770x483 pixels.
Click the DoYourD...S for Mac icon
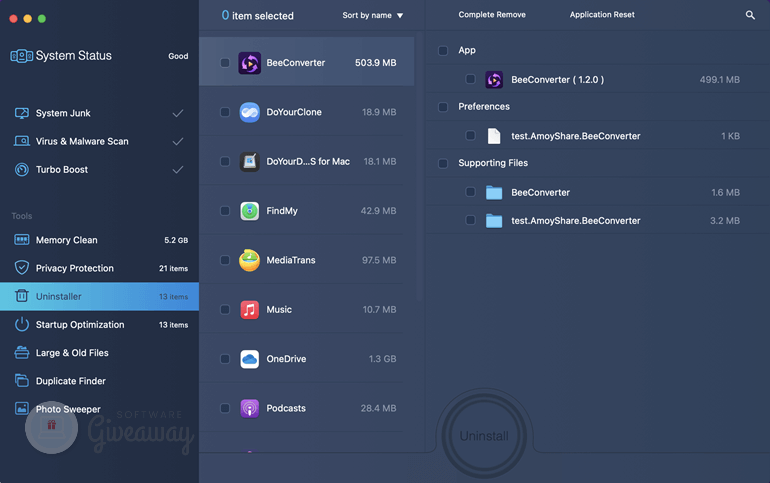249,161
